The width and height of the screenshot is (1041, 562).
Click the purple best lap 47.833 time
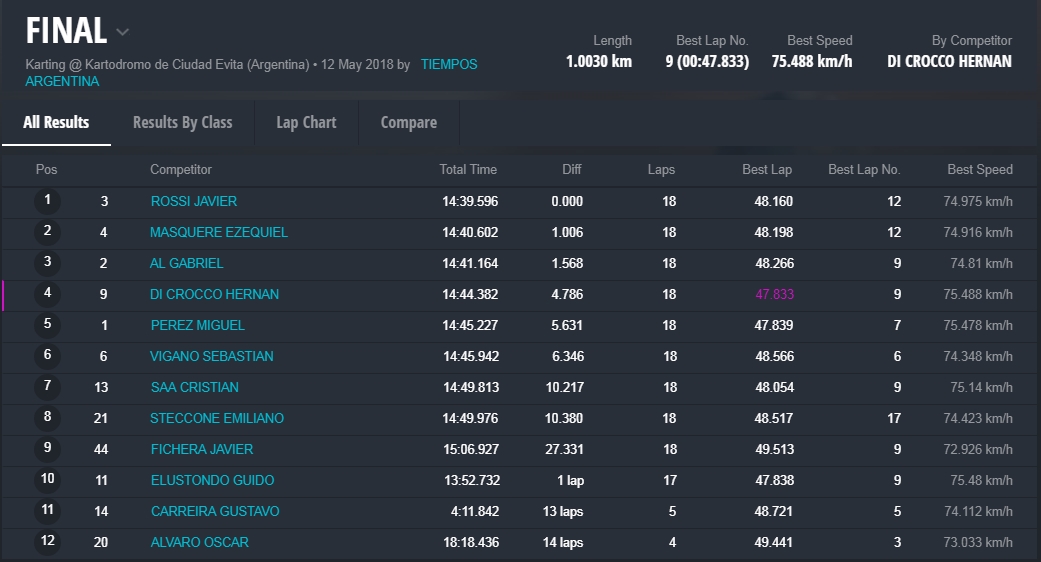point(774,294)
